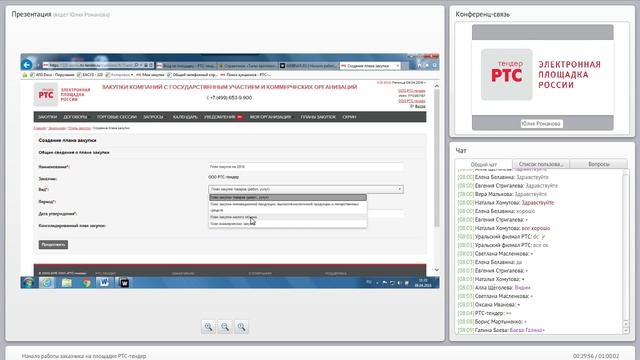Viewport: 640px width, 360px height.
Task: Click the page scrollbar down arrow
Action: click(437, 270)
